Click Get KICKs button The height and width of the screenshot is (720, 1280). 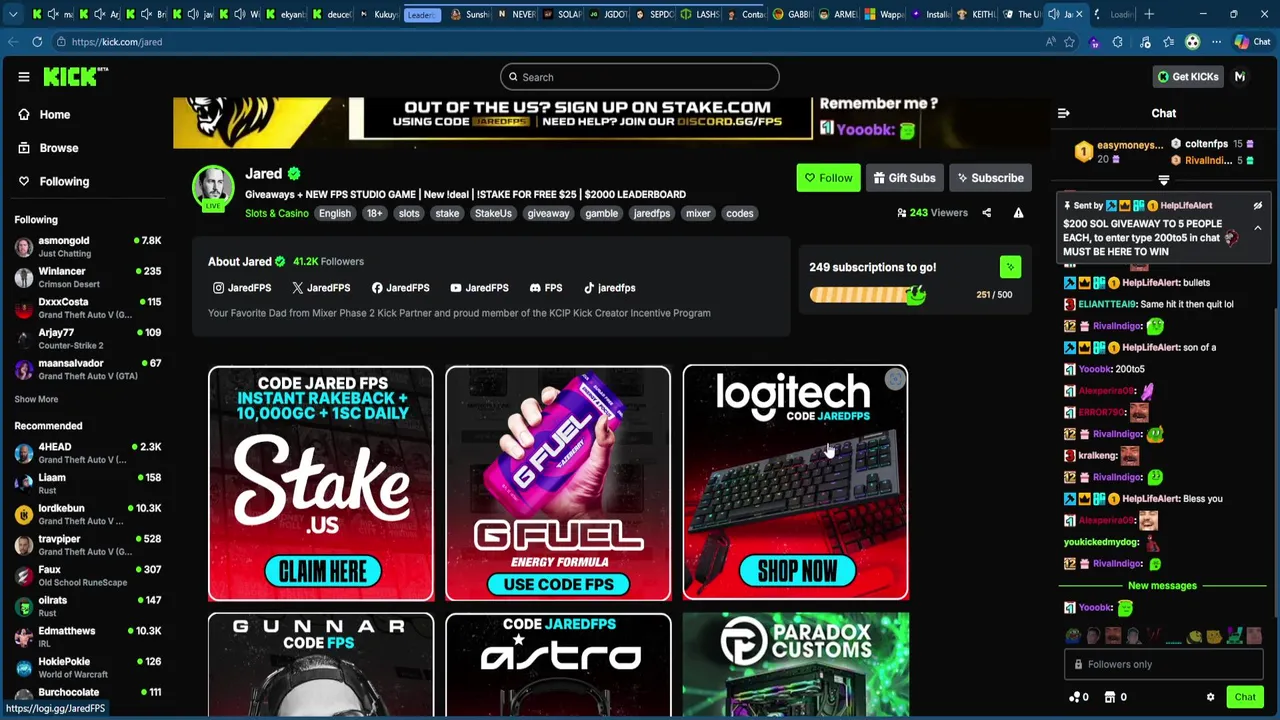(1188, 77)
